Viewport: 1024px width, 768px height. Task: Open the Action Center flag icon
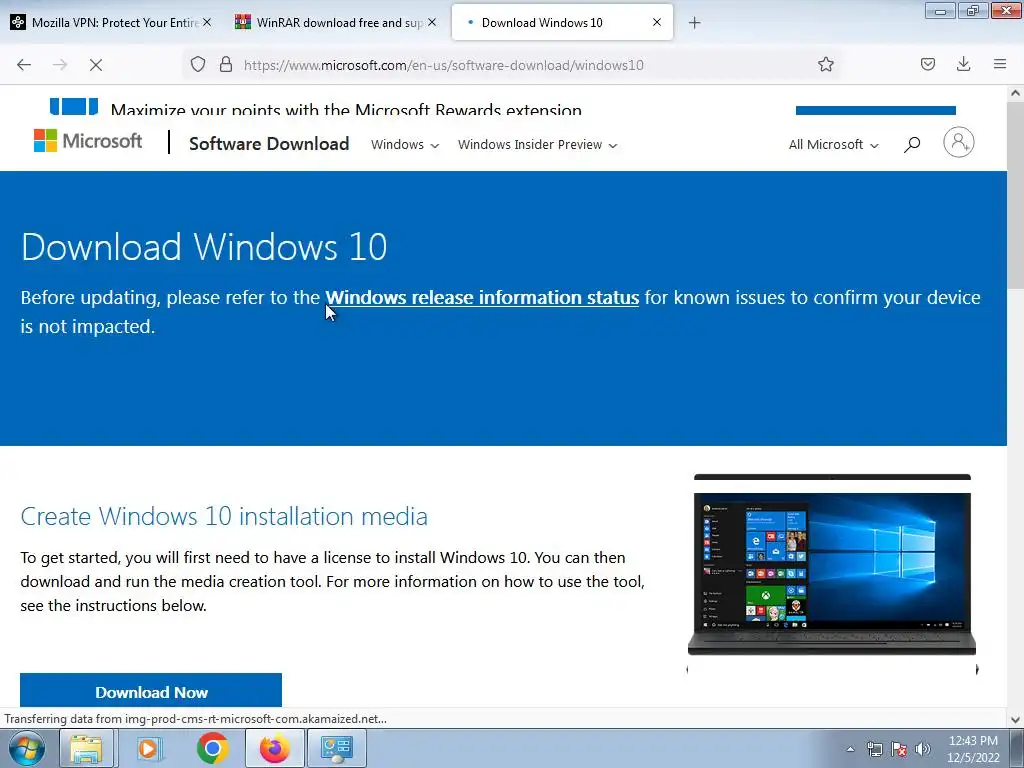(x=899, y=749)
